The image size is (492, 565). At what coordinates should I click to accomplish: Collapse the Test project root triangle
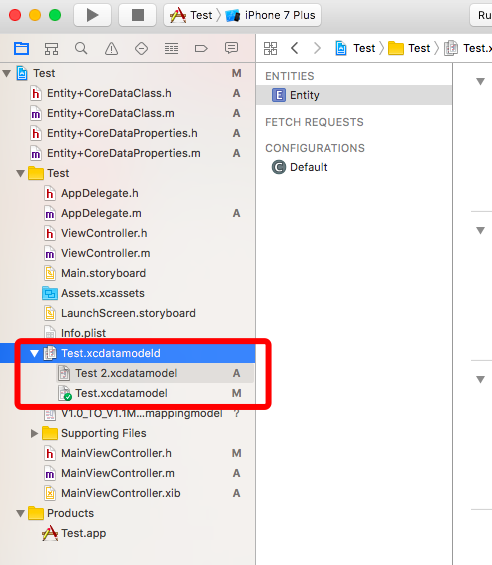point(6,74)
